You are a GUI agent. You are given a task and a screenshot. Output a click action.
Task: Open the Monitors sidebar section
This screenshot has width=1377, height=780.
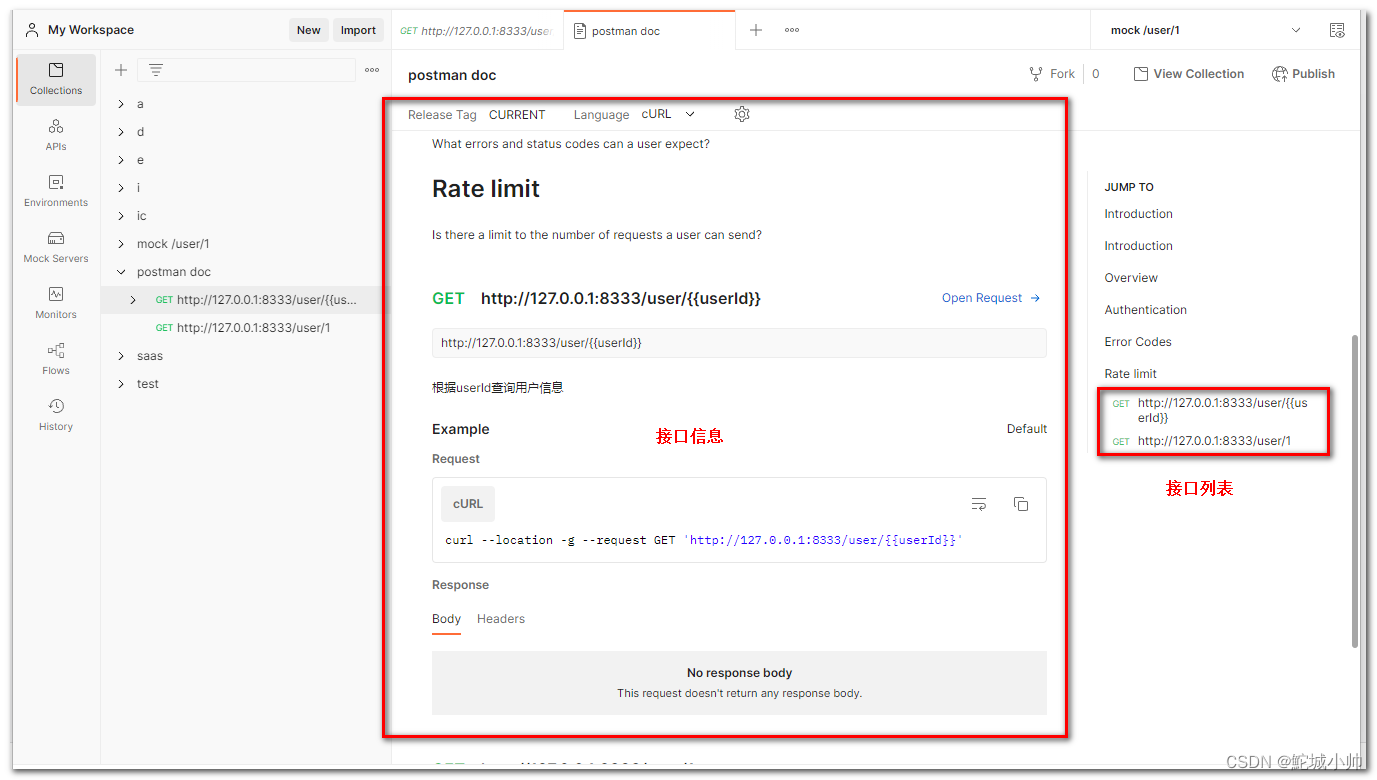point(56,303)
